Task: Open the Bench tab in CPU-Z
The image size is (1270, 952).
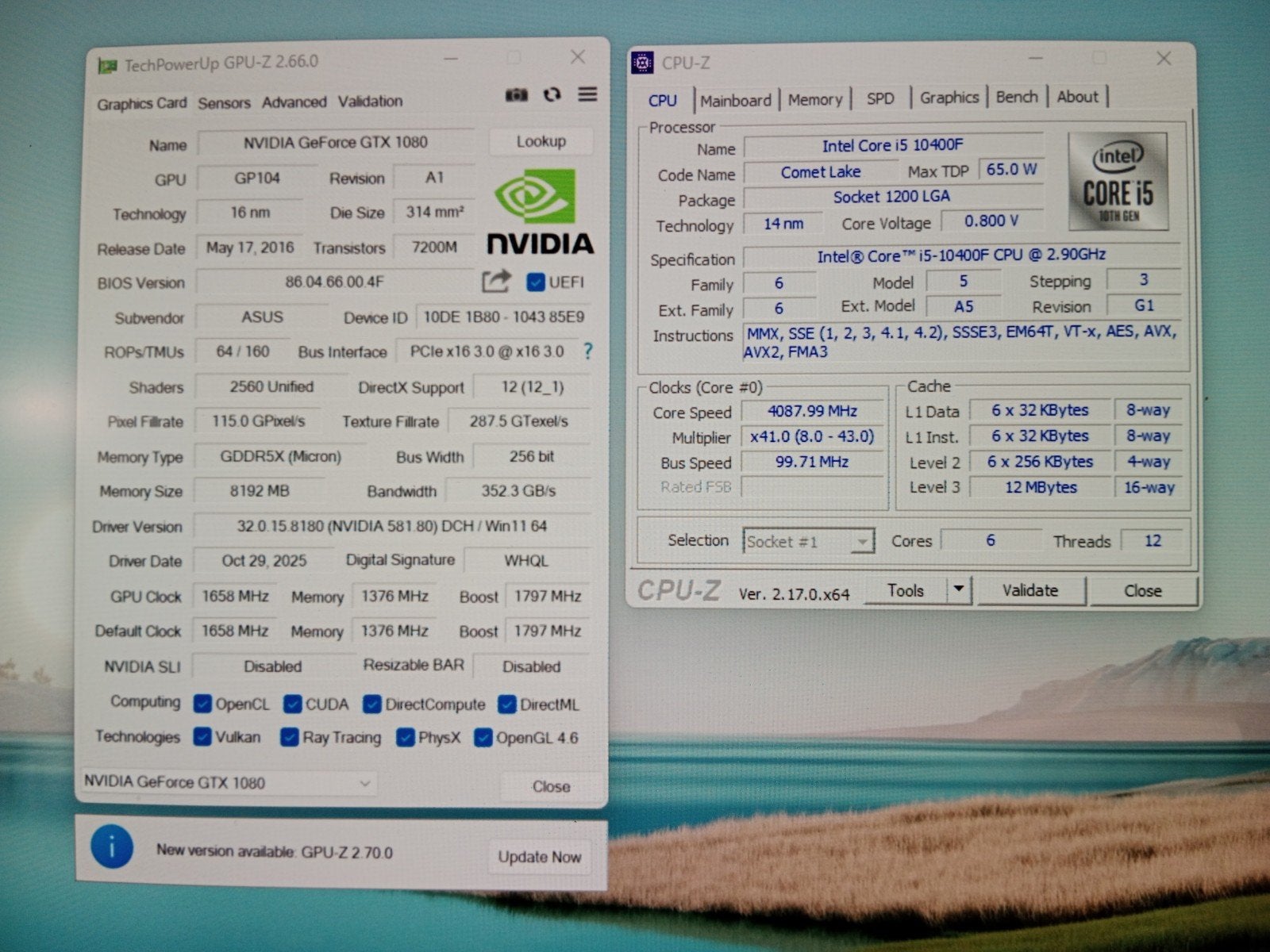Action: click(1017, 97)
